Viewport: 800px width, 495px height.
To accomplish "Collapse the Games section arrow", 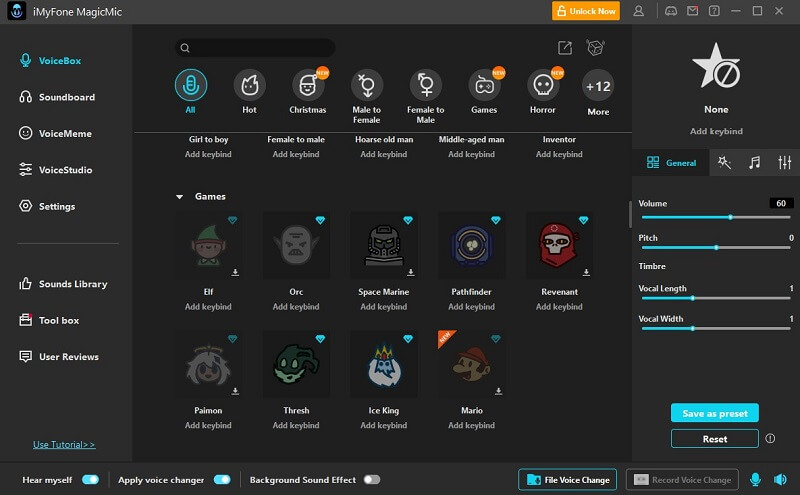I will tap(180, 196).
